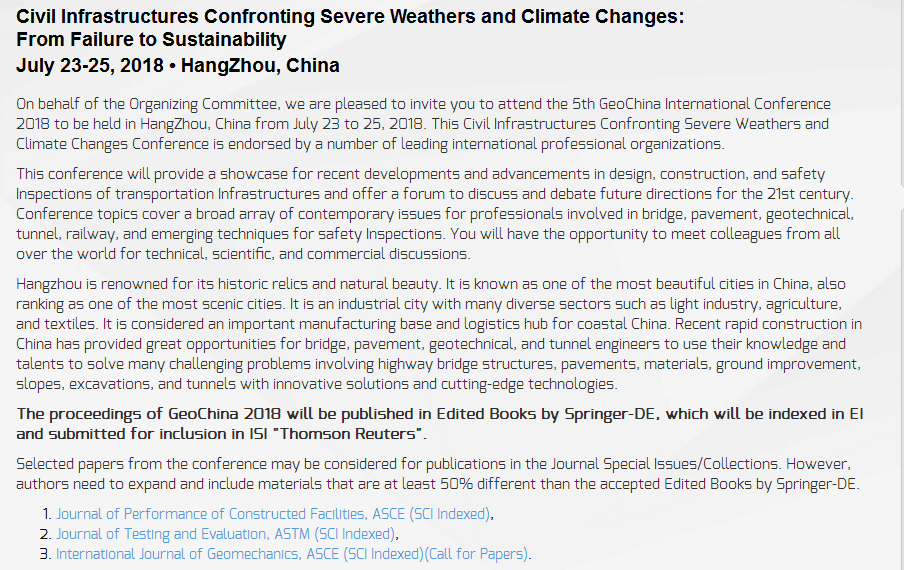Screen dimensions: 904x570
Task: Open International Journal of Geomechanics Call for Papers link
Action: pyautogui.click(x=292, y=554)
